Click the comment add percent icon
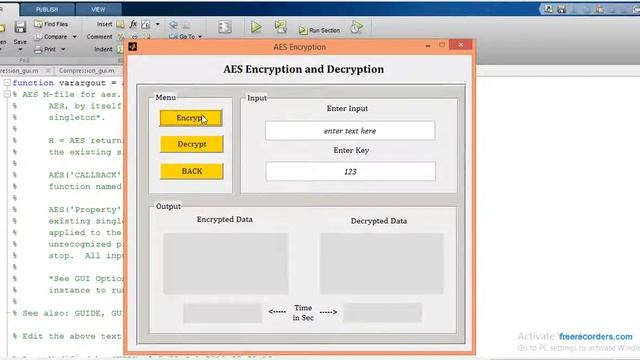 click(121, 37)
